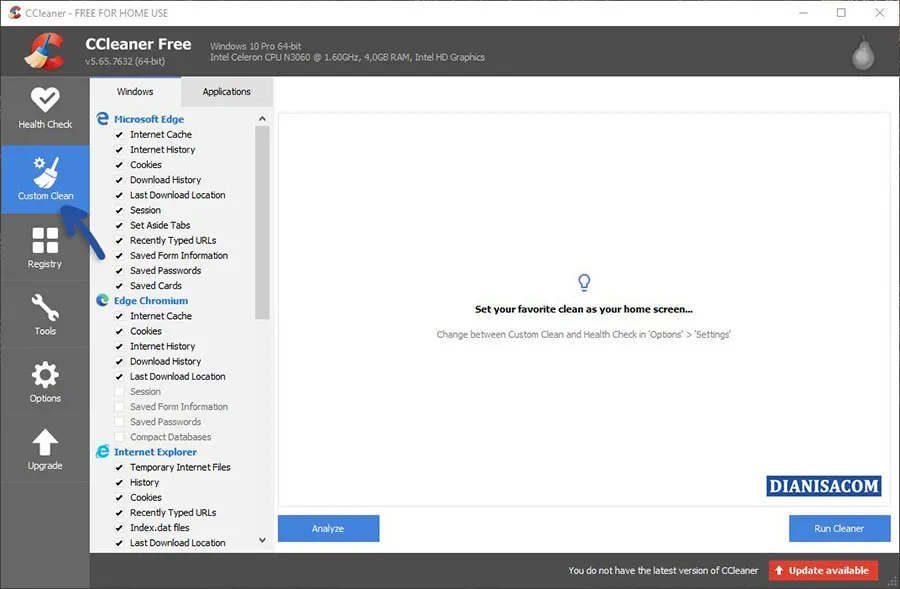900x589 pixels.
Task: Select the Windows tab
Action: tap(135, 91)
